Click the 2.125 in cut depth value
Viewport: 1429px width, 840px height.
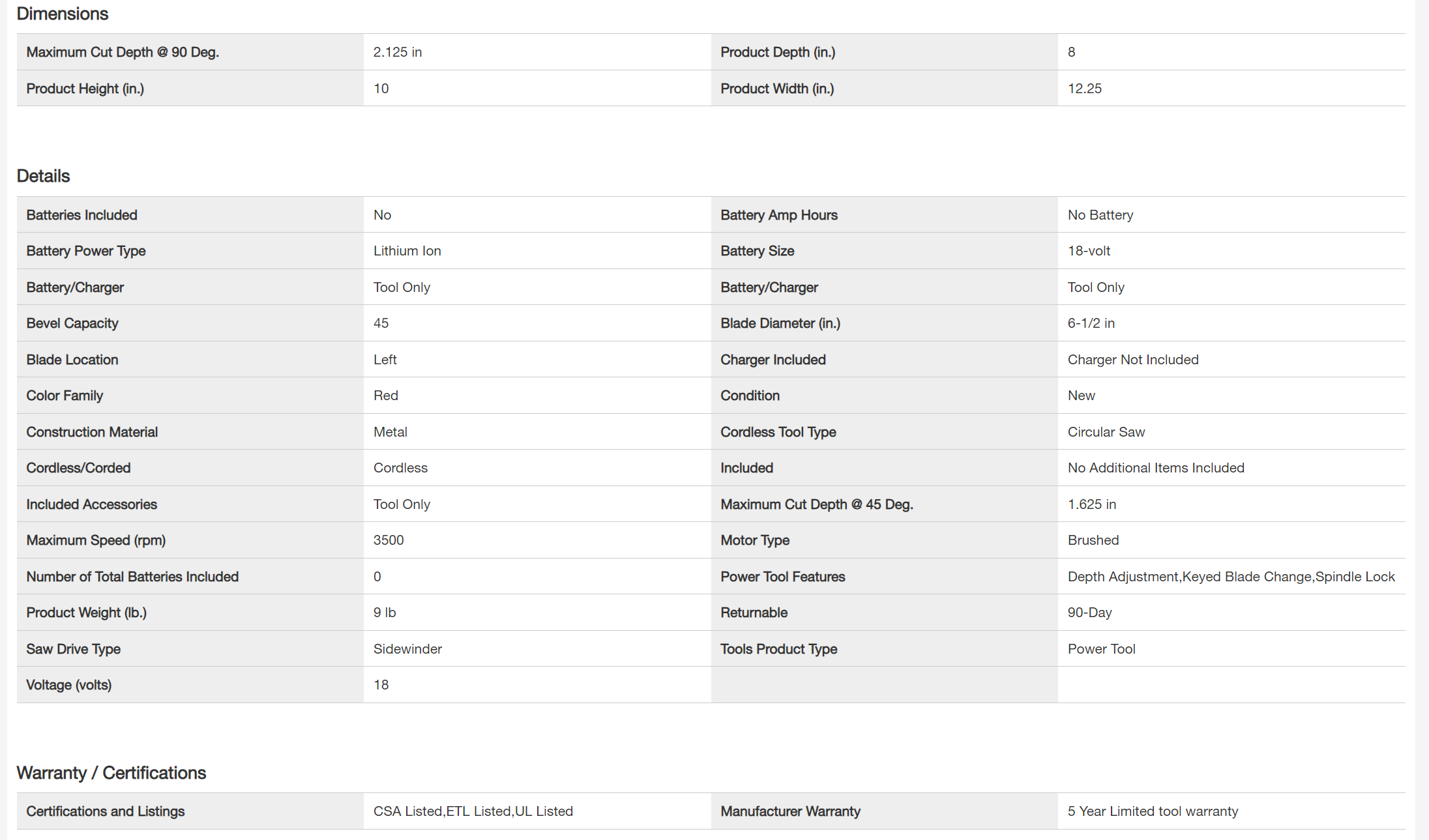(398, 52)
